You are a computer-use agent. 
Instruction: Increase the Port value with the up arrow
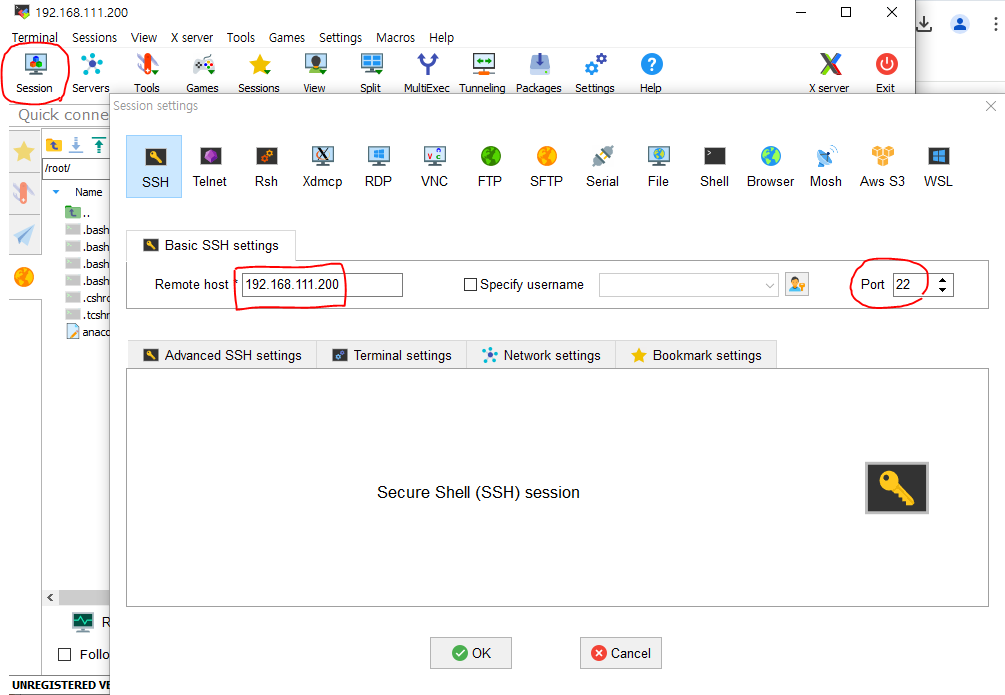coord(942,280)
